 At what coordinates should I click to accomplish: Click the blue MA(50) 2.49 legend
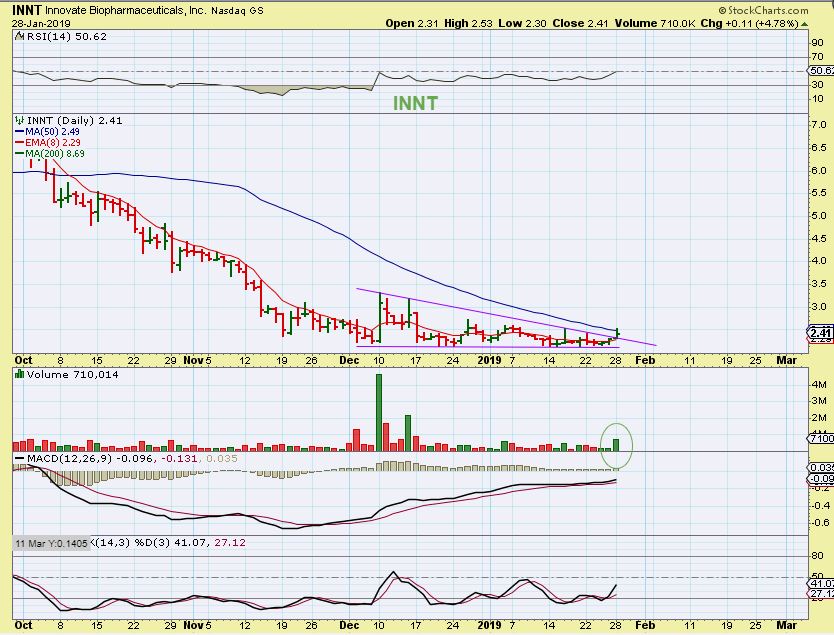(x=47, y=131)
